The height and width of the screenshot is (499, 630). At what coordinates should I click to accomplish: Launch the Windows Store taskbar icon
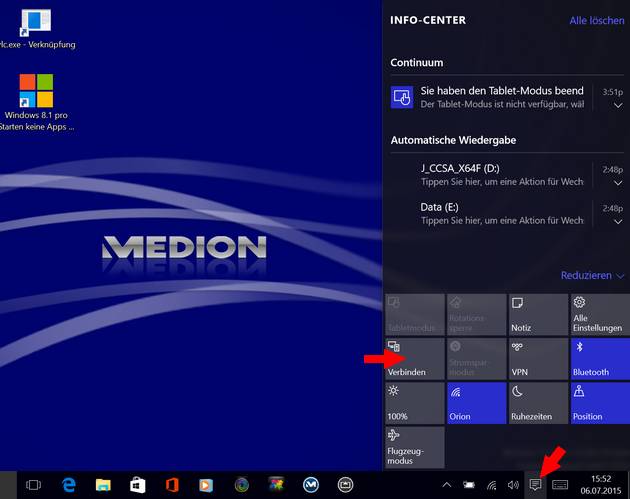pyautogui.click(x=137, y=485)
